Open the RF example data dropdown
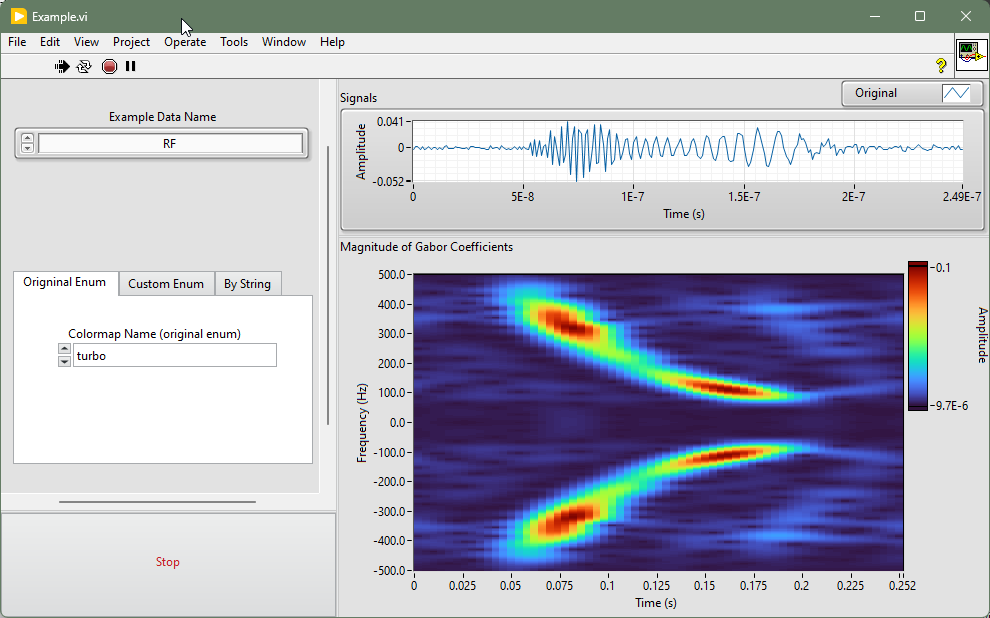The height and width of the screenshot is (618, 990). [169, 144]
